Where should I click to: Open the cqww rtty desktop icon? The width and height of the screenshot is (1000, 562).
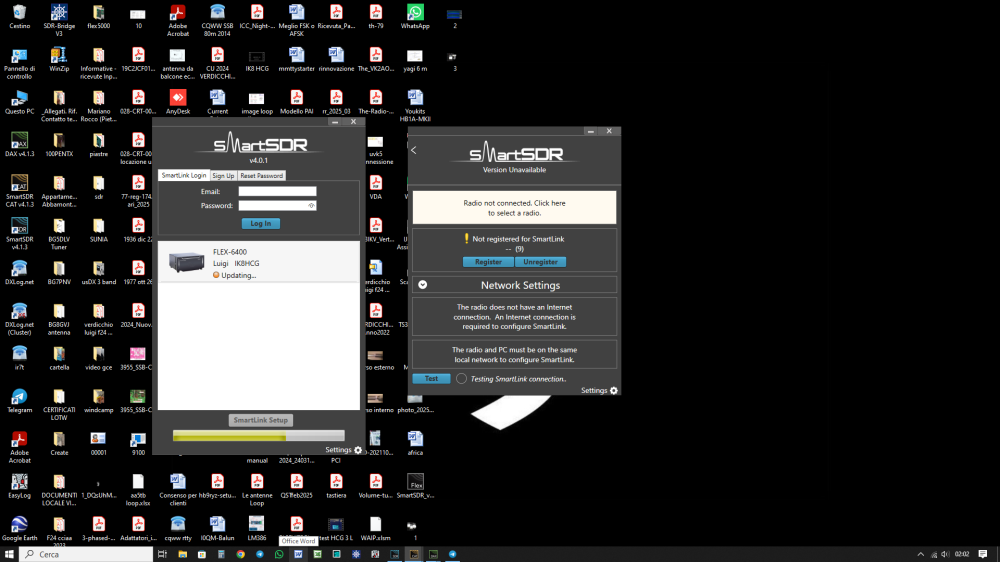(x=178, y=529)
